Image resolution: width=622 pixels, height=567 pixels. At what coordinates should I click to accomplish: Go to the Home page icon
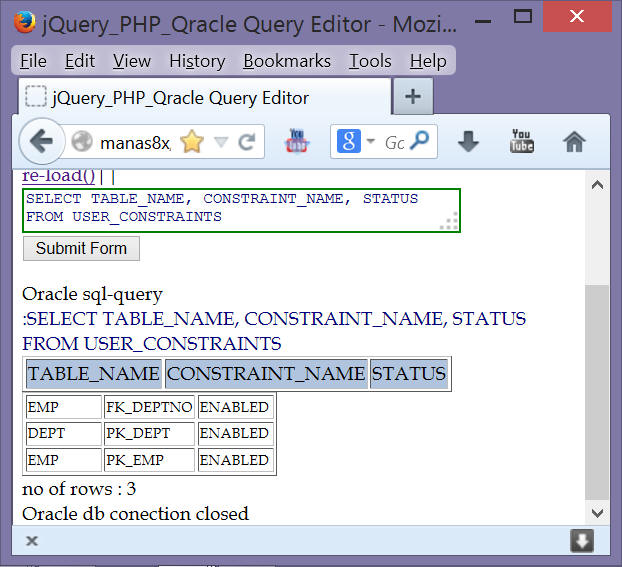pos(574,141)
